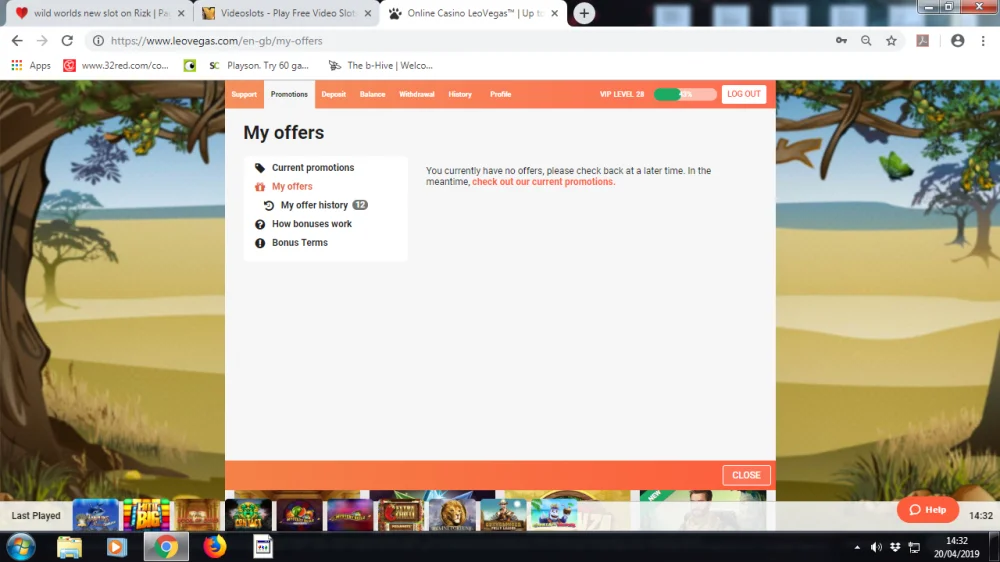Open the Hit It Big game thumbnail
1000x562 pixels.
click(146, 515)
